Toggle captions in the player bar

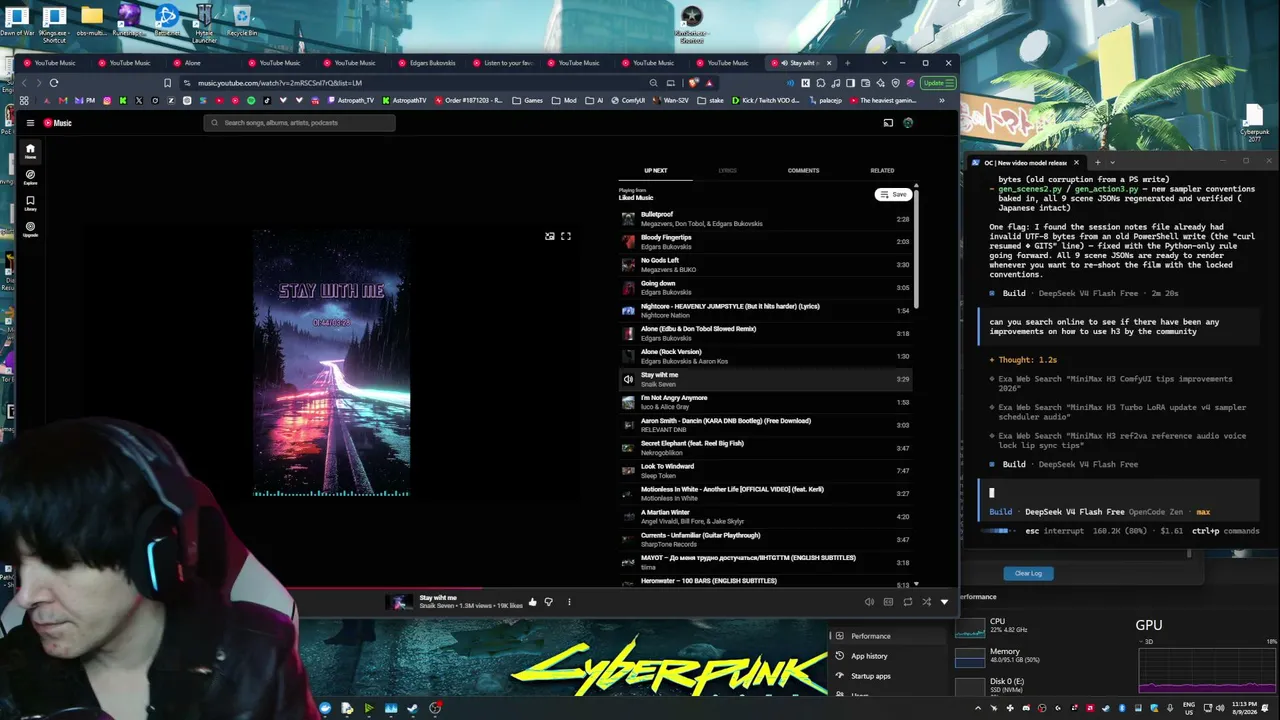coord(888,602)
